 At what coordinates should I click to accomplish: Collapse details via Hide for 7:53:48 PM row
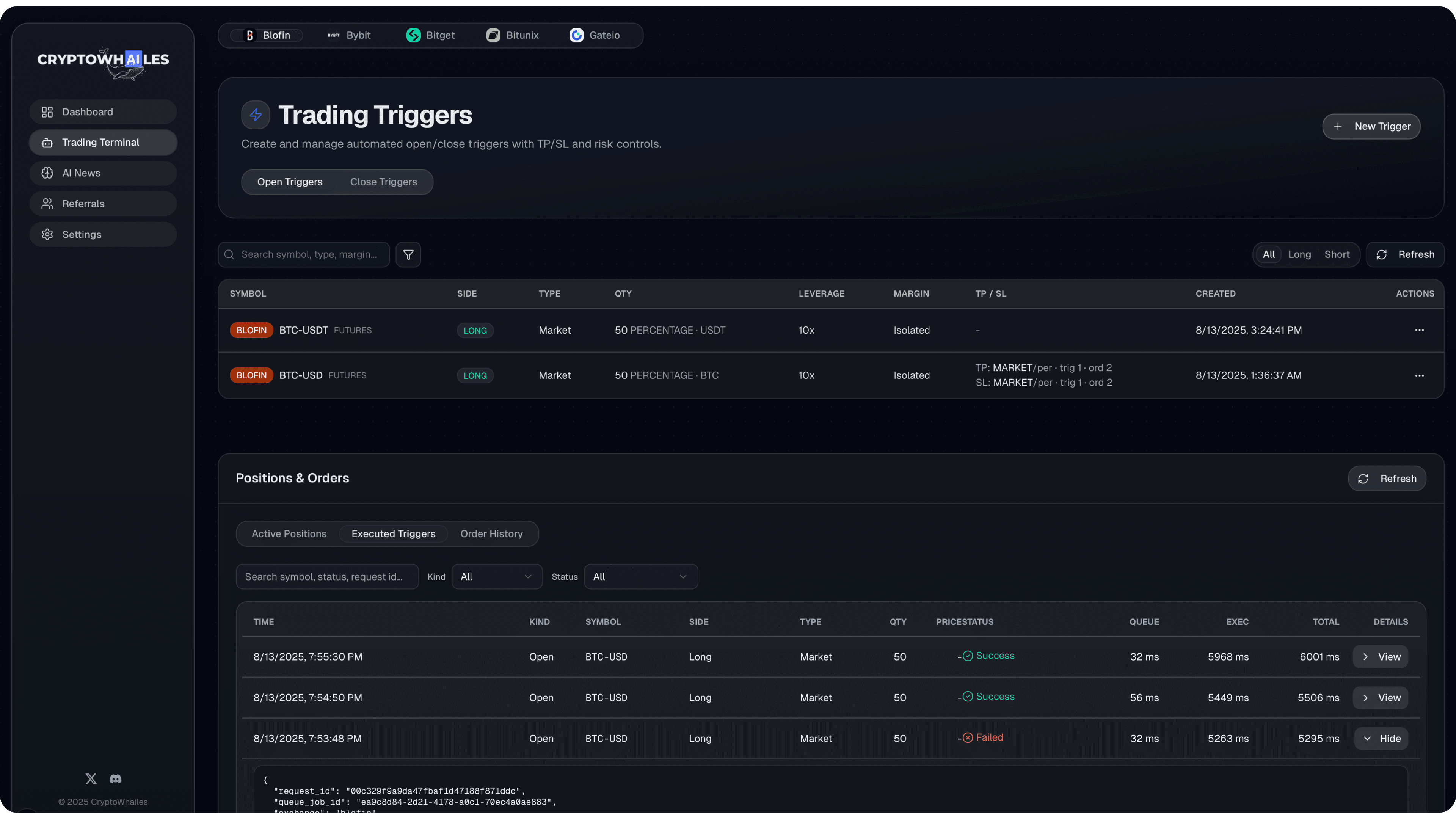1381,738
